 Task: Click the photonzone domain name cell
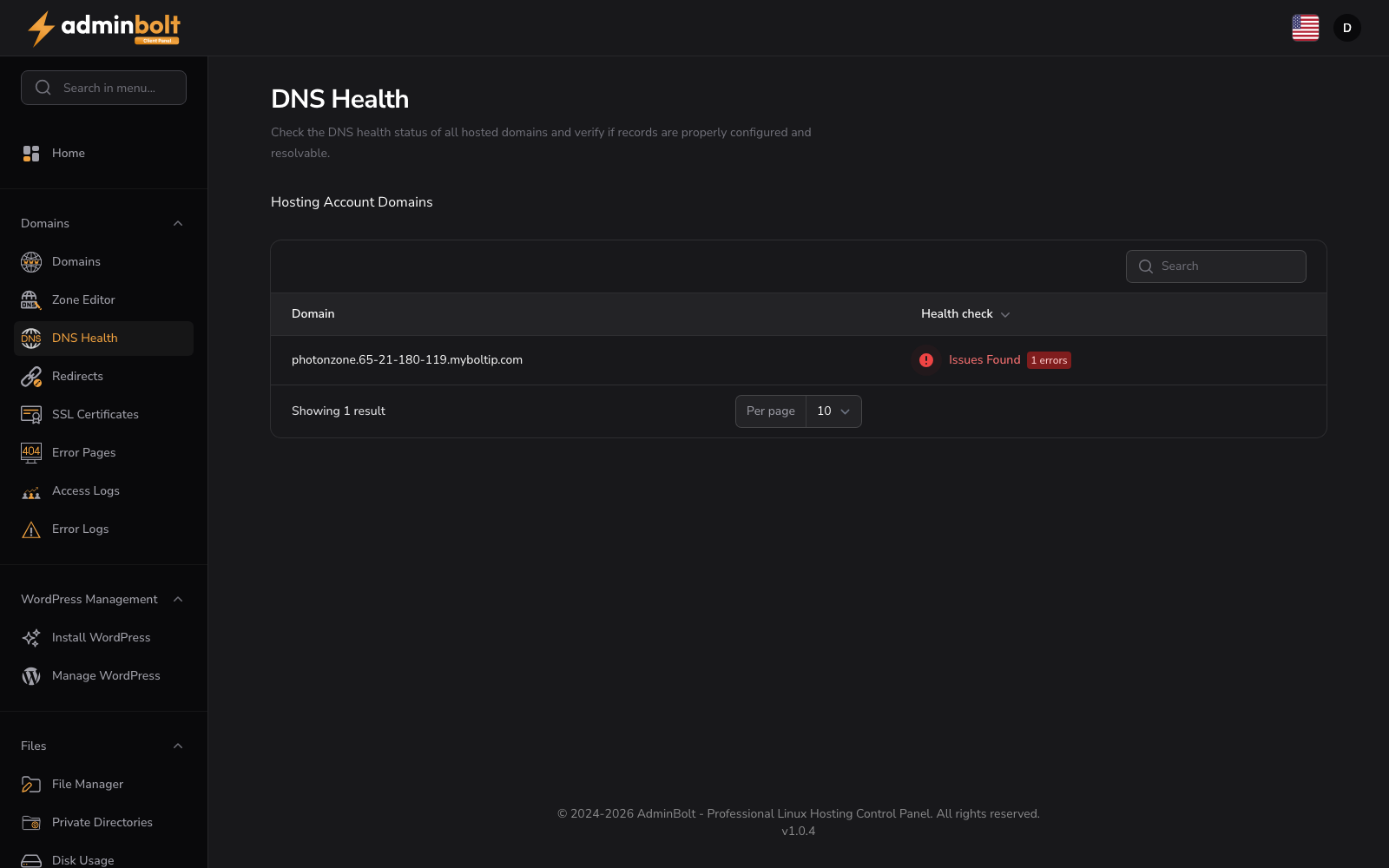[x=407, y=360]
